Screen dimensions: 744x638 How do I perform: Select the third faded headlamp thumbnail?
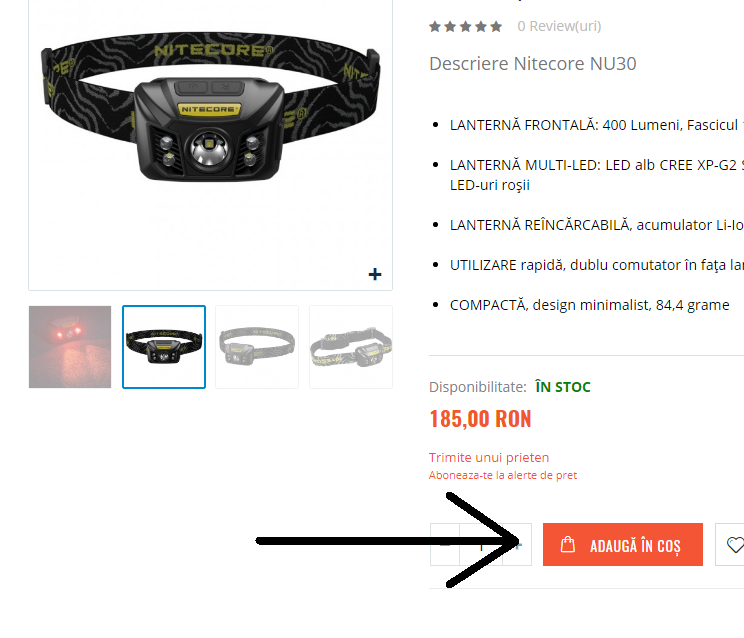click(x=257, y=347)
